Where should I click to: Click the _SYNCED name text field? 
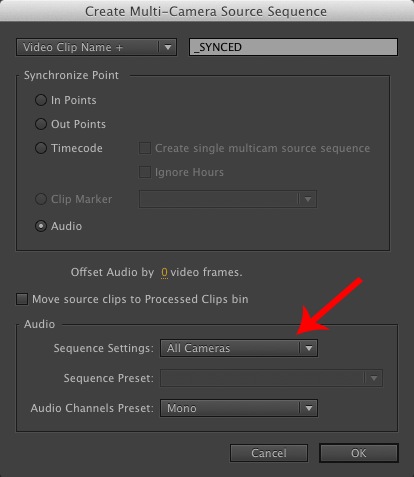click(x=293, y=47)
